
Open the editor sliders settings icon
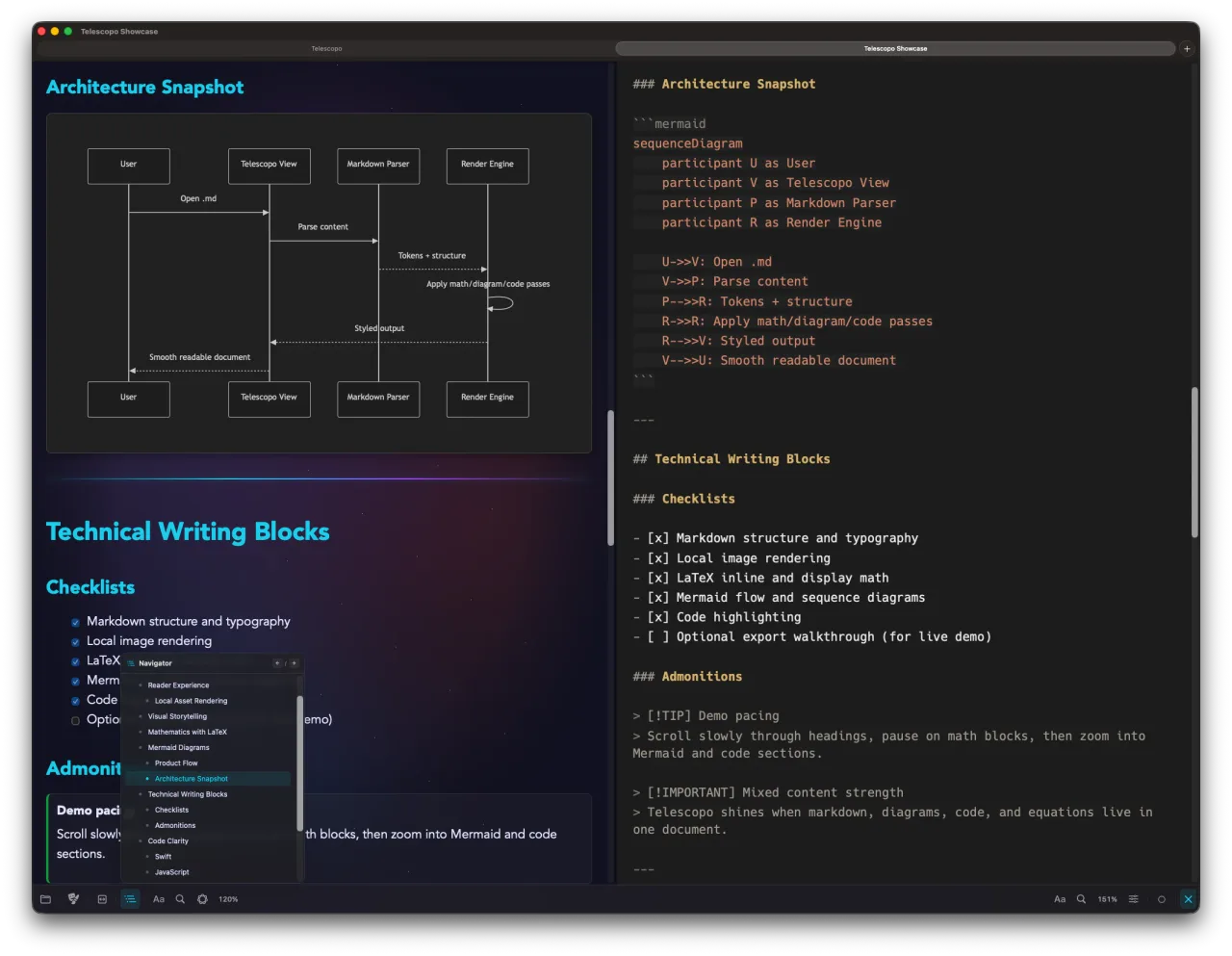click(x=1134, y=899)
